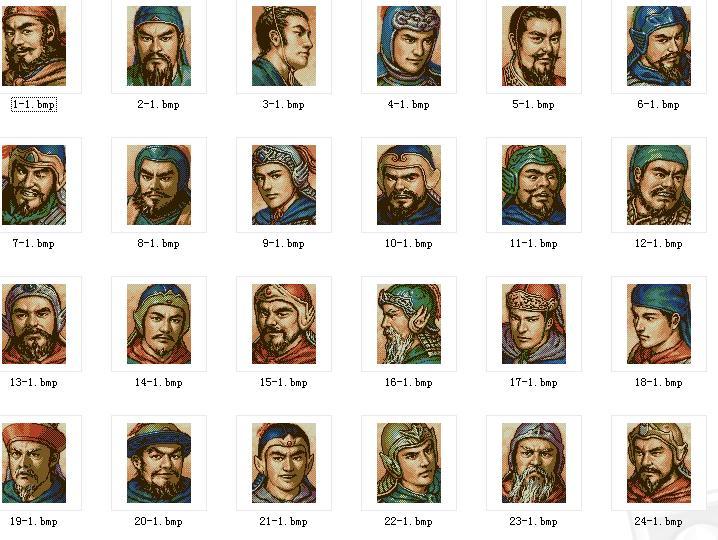This screenshot has height=540, width=718.
Task: Pick the 16-1.bmp white-bearded warrior thumbnail
Action: (x=409, y=324)
